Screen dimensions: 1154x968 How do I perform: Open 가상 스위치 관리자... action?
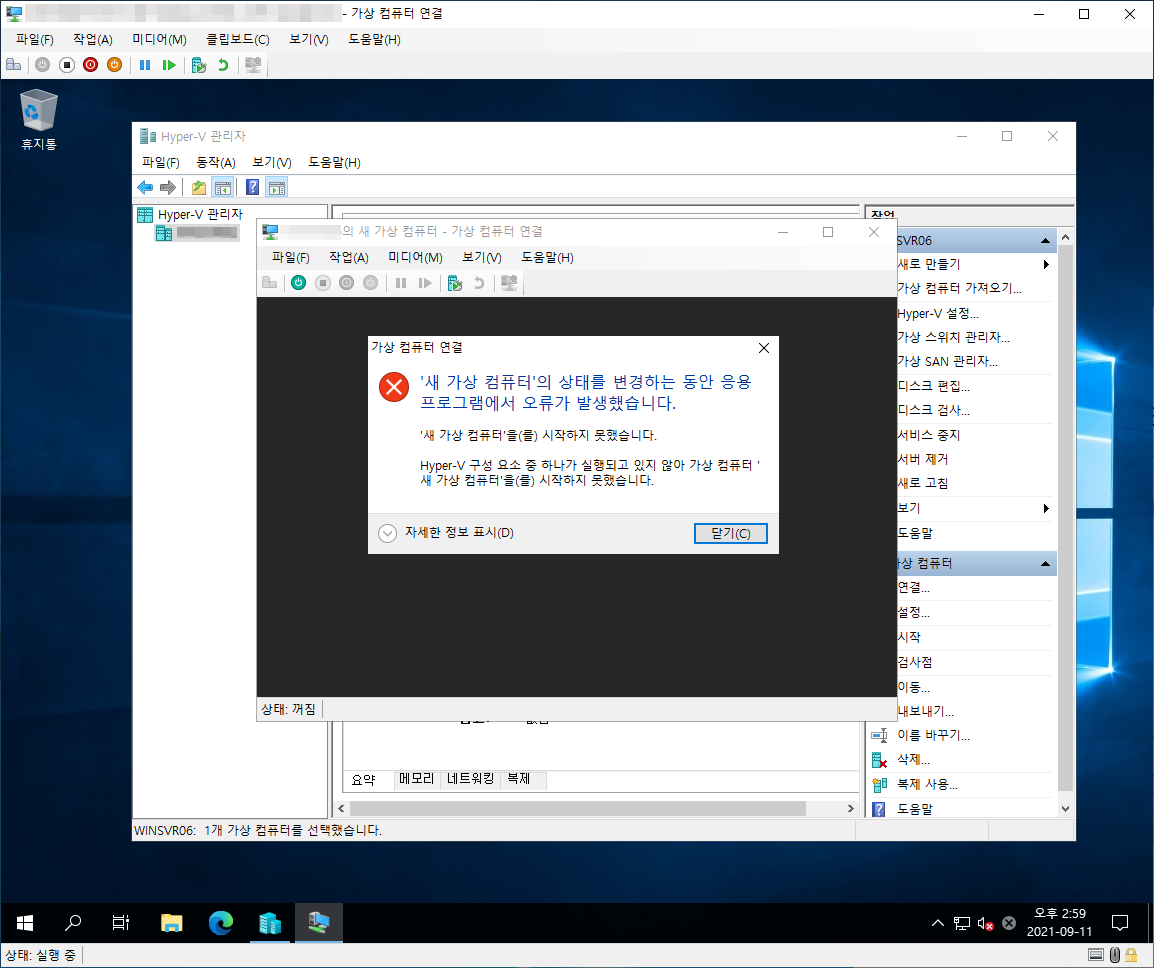point(953,337)
